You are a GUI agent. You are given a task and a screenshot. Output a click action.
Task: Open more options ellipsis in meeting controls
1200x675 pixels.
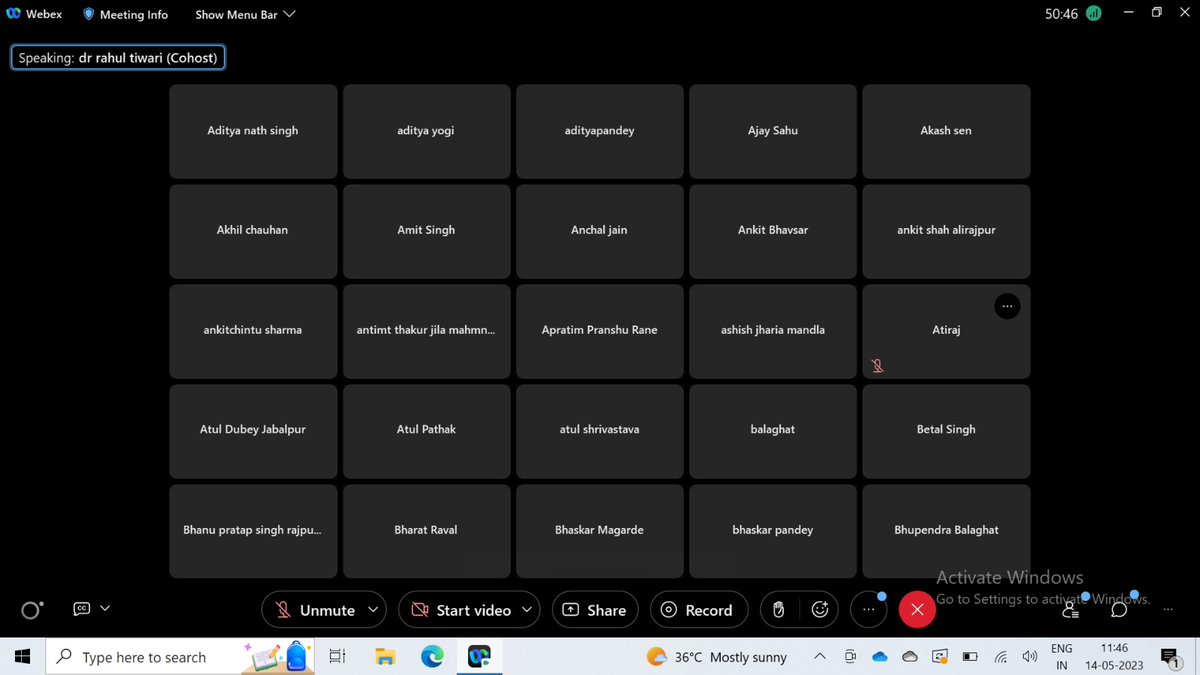[x=868, y=610]
